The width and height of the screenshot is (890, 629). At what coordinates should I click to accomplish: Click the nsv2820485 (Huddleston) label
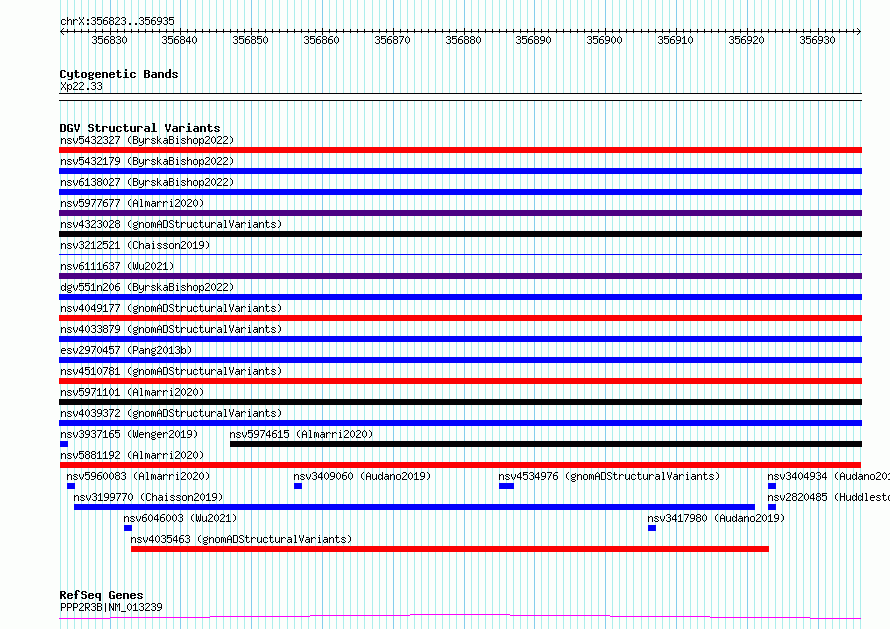click(x=828, y=497)
